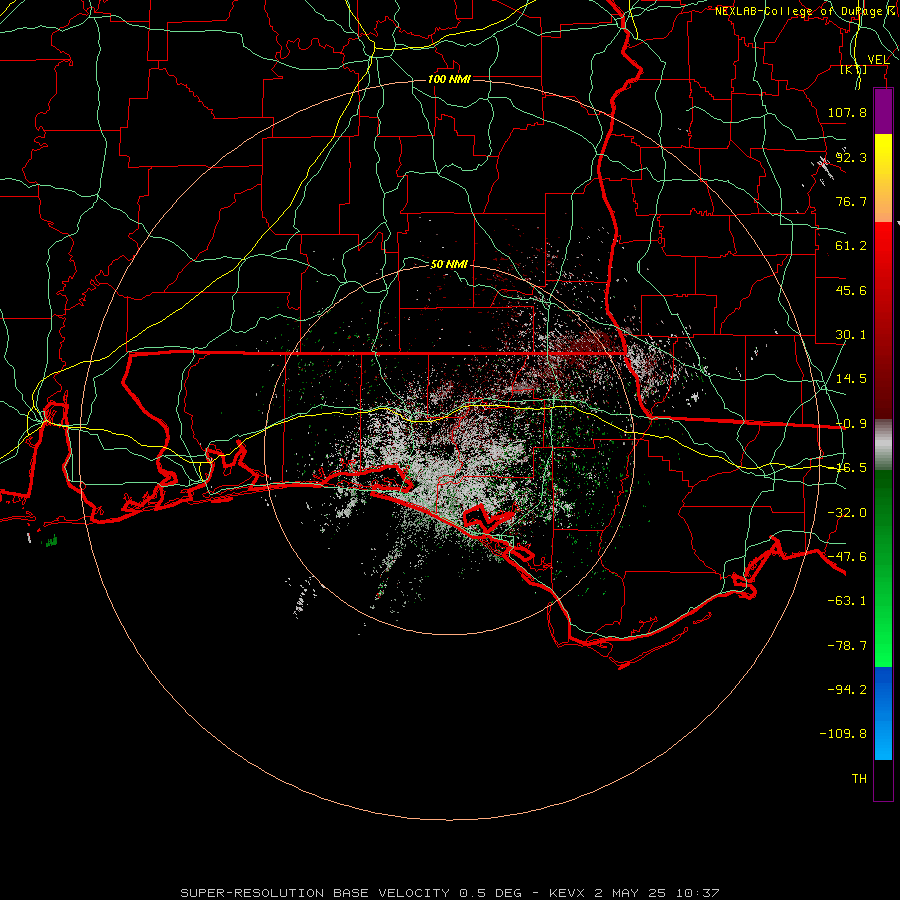The height and width of the screenshot is (900, 900).
Task: Pick the blue segment of the color bar
Action: [883, 713]
